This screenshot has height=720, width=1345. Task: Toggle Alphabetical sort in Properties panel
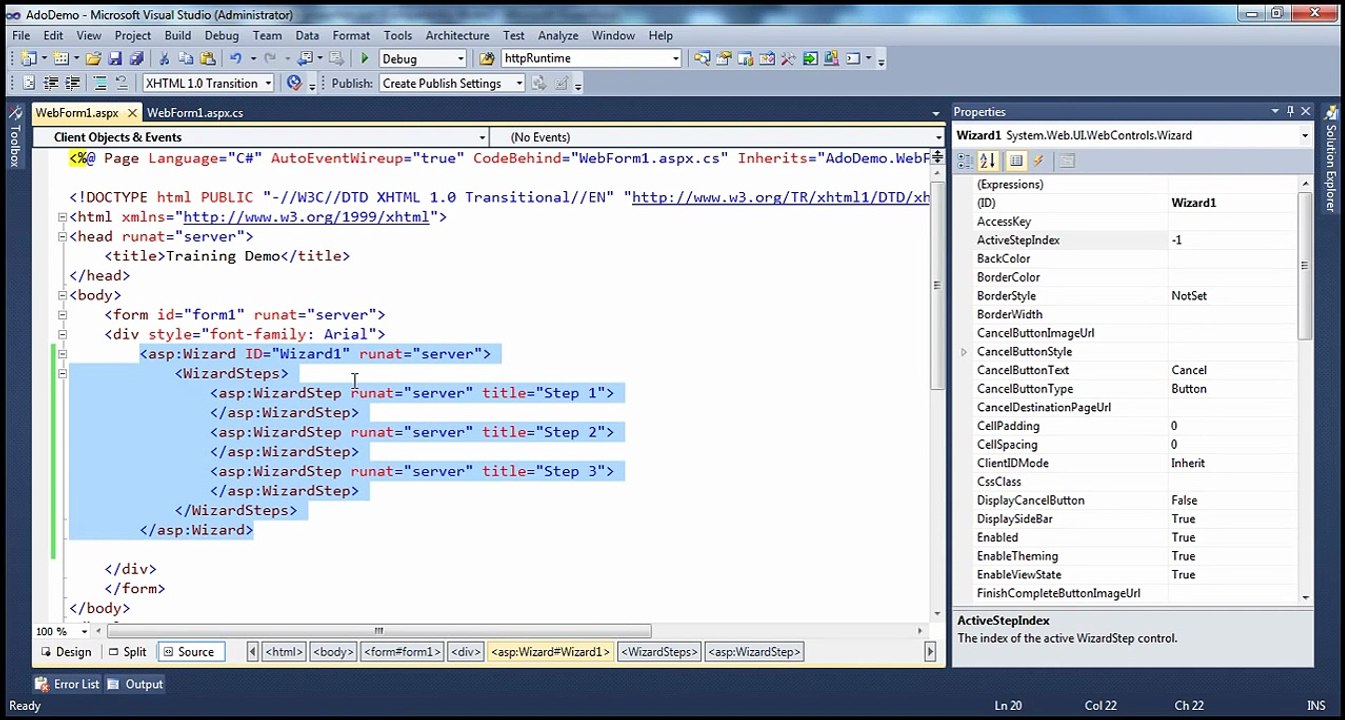click(988, 161)
